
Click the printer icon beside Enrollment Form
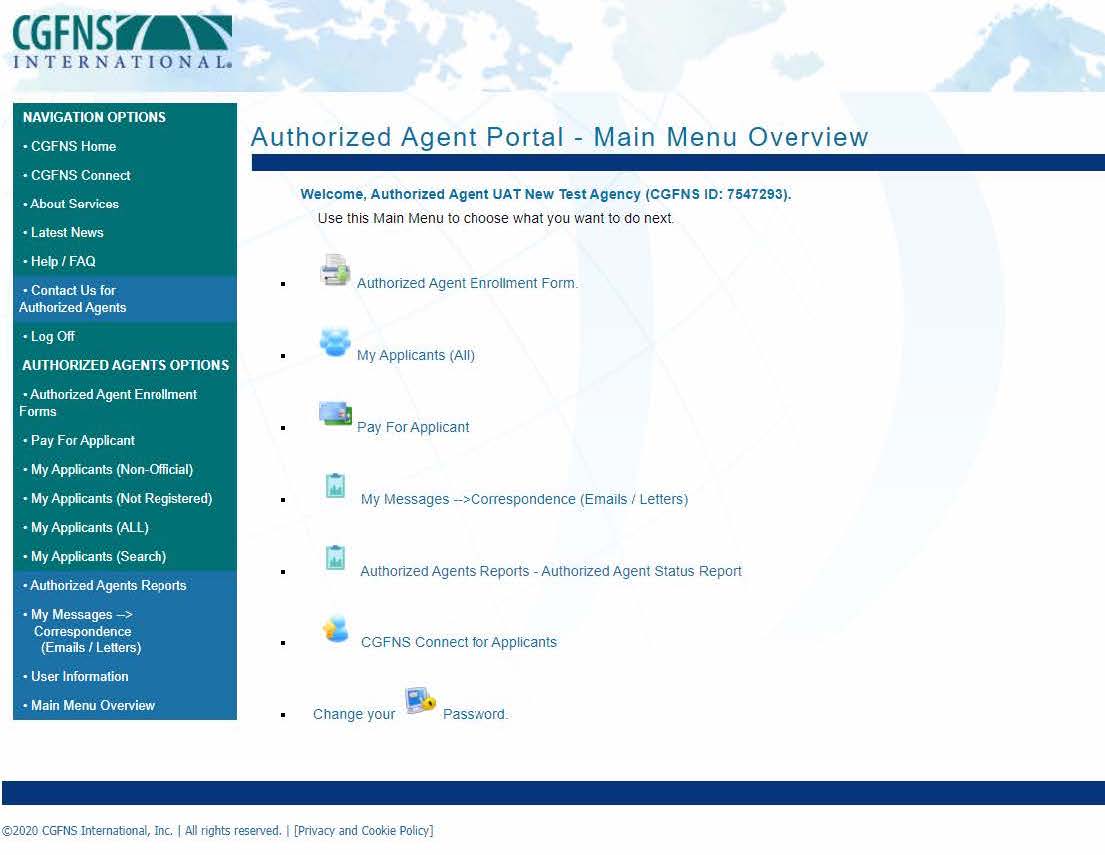335,269
